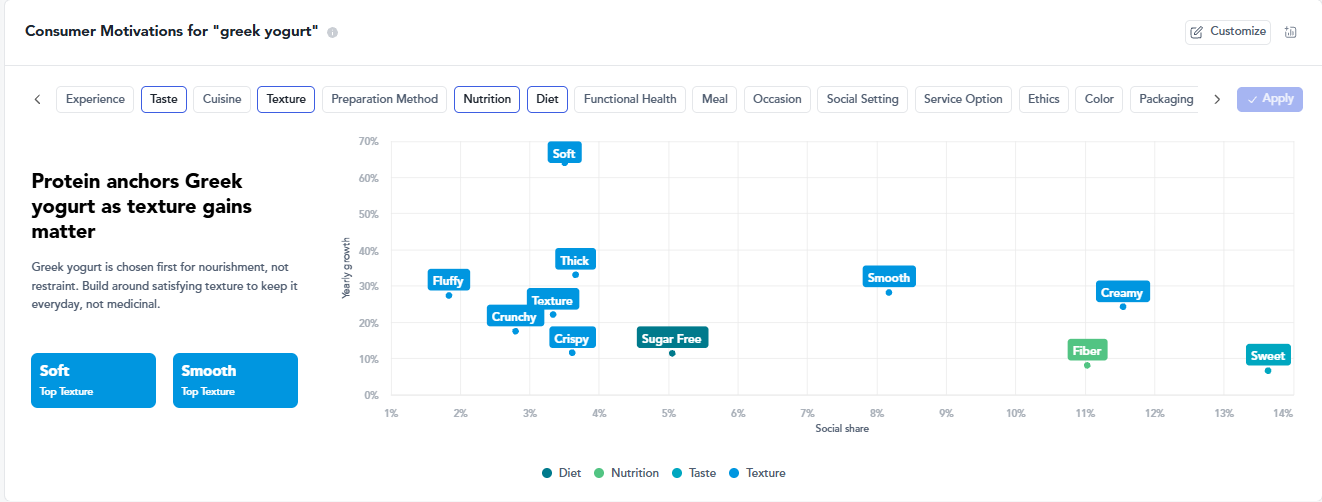Viewport: 1322px width, 502px height.
Task: Click the Fluffy data point label
Action: [448, 280]
